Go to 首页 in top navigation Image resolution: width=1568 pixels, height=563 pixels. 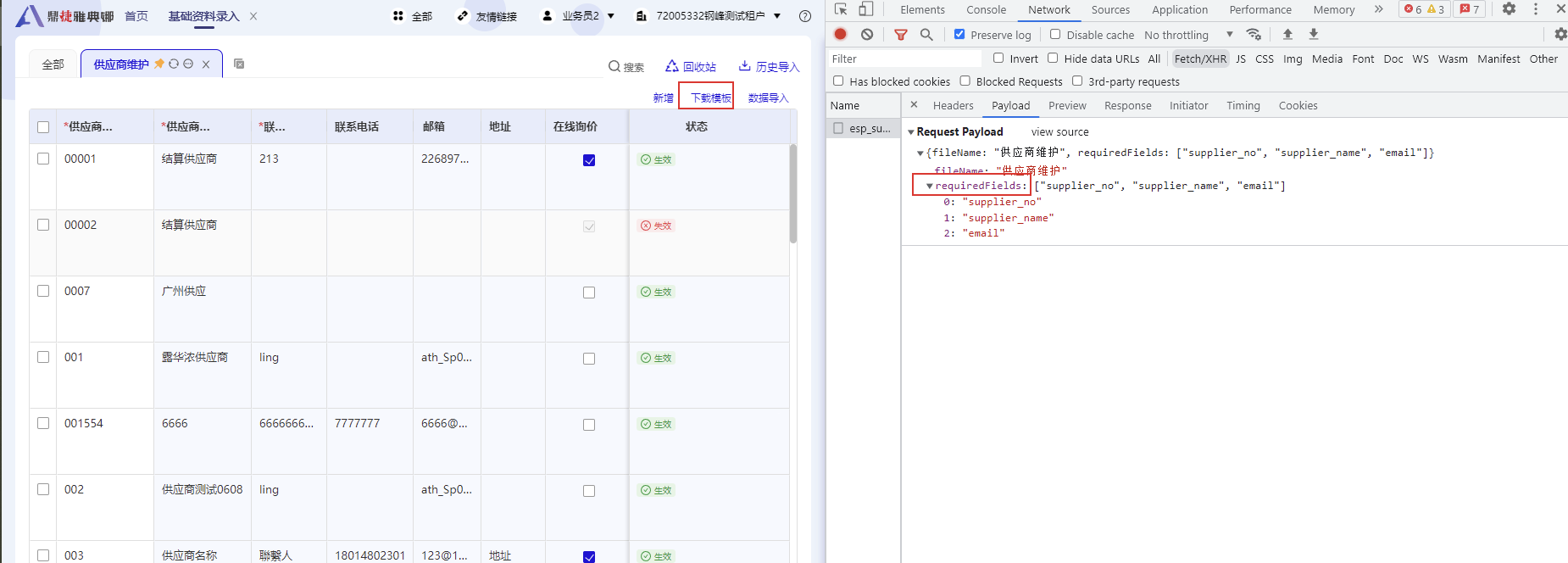[136, 16]
